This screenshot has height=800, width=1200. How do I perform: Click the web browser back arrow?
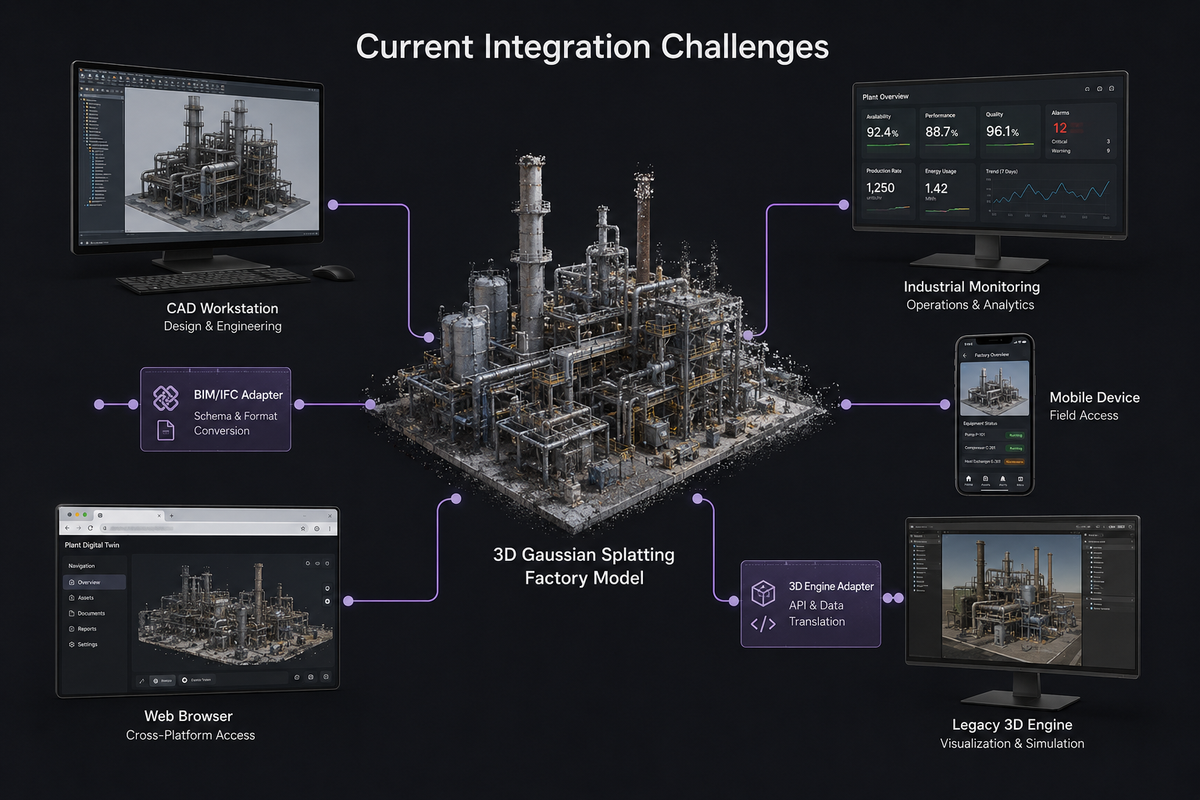67,528
